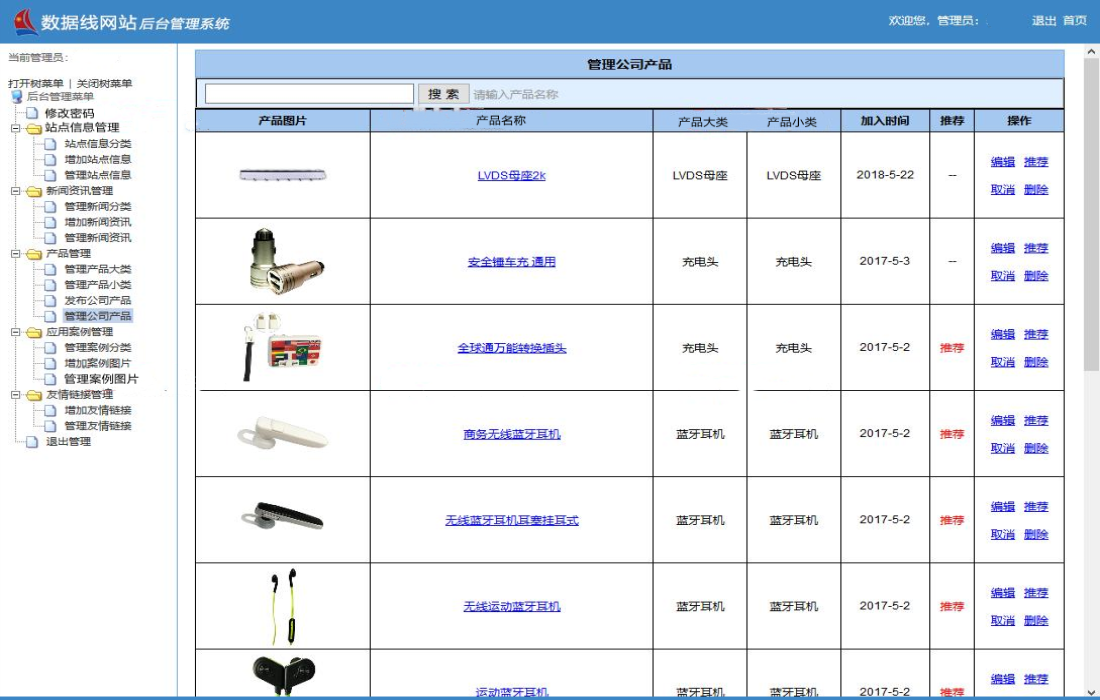Click 删除 for LVDS母座2k row

coord(1035,189)
